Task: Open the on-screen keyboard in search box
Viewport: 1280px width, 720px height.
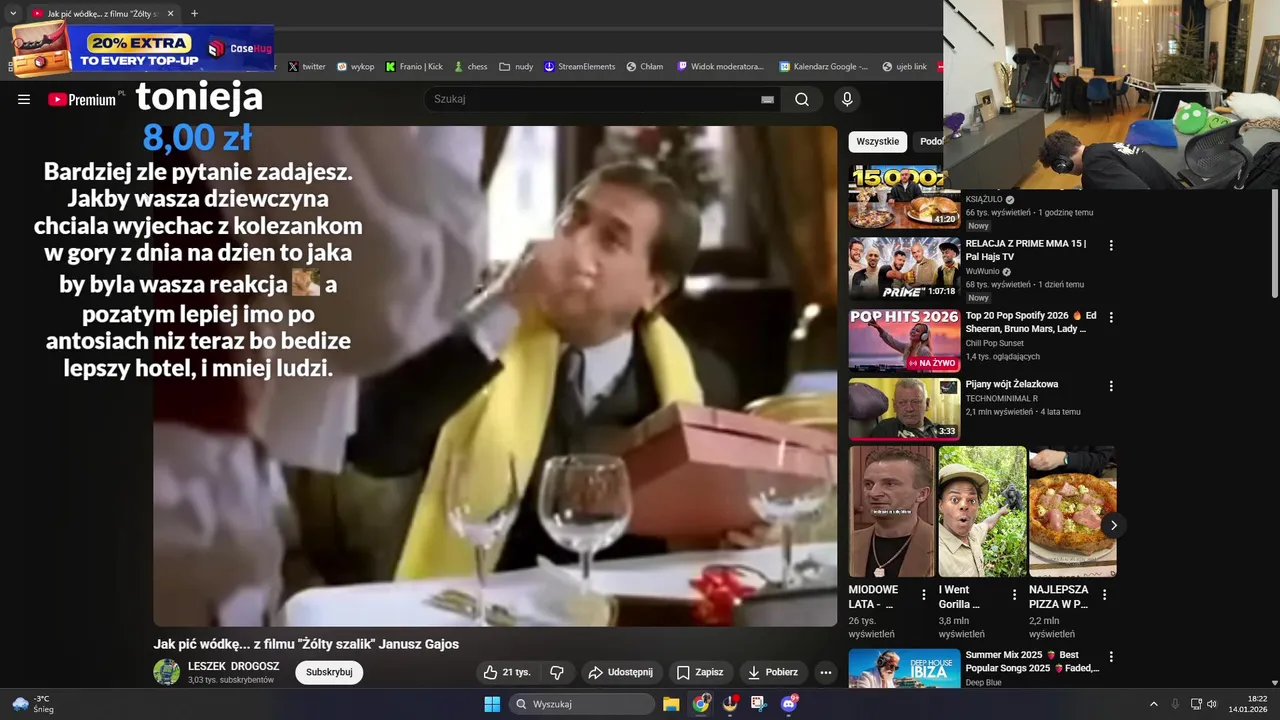Action: pos(767,99)
